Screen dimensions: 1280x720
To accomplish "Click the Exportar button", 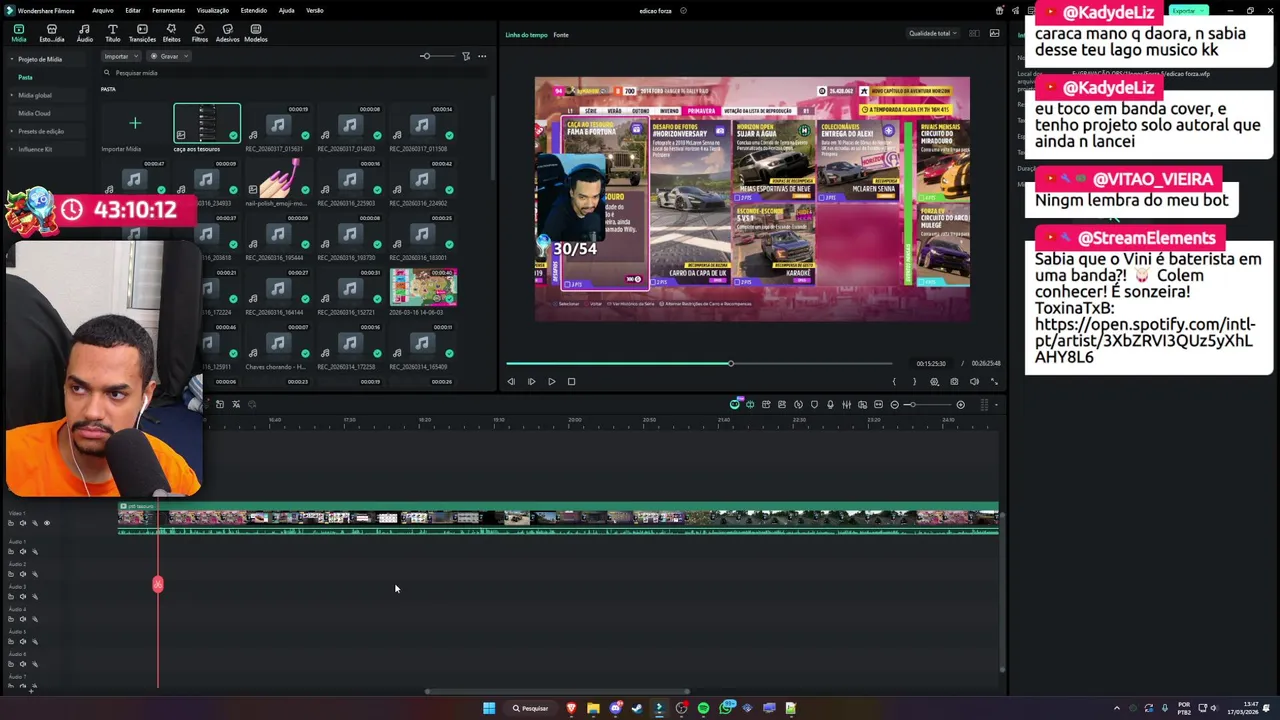I will click(1188, 10).
